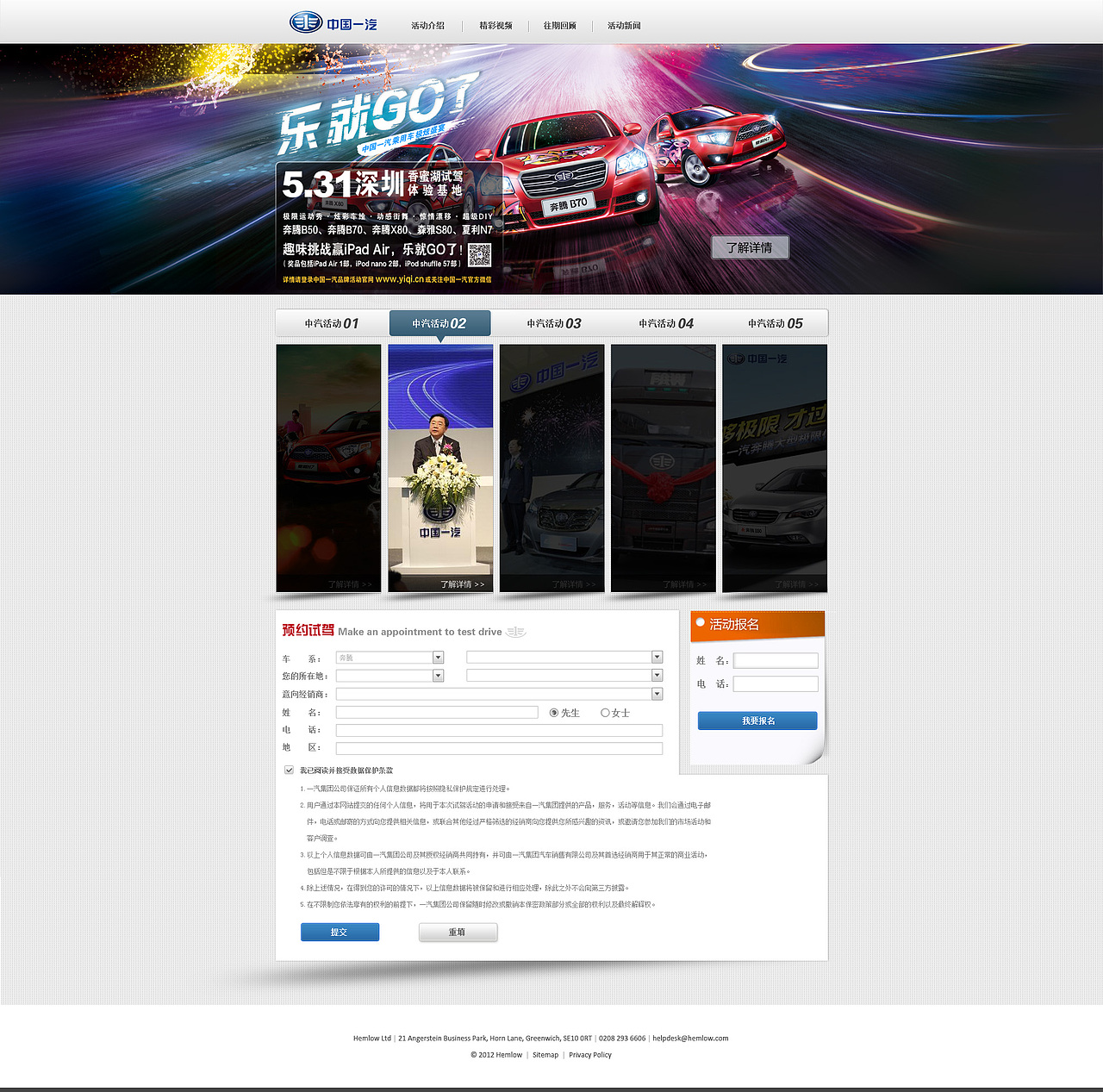
Task: Click the 提交 submit button
Action: [340, 932]
